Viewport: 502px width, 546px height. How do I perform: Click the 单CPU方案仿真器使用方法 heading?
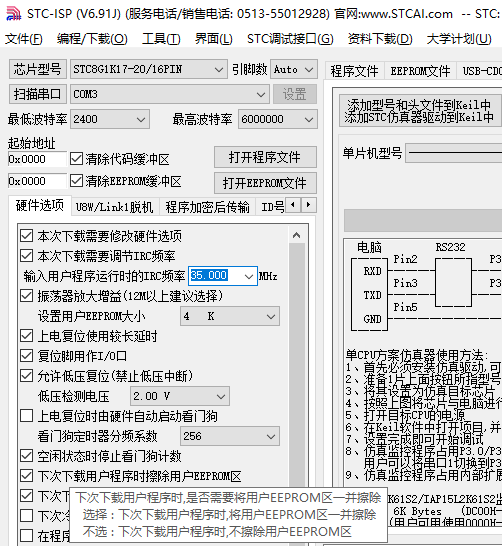pyautogui.click(x=417, y=355)
